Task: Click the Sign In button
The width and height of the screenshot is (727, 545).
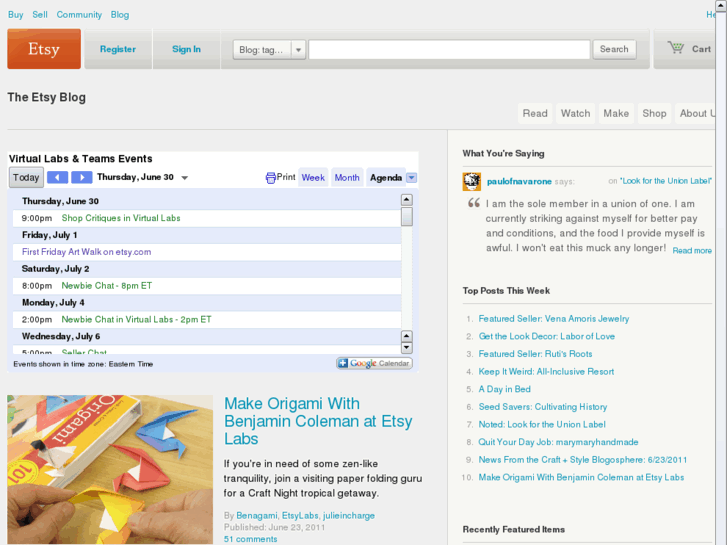Action: [186, 49]
